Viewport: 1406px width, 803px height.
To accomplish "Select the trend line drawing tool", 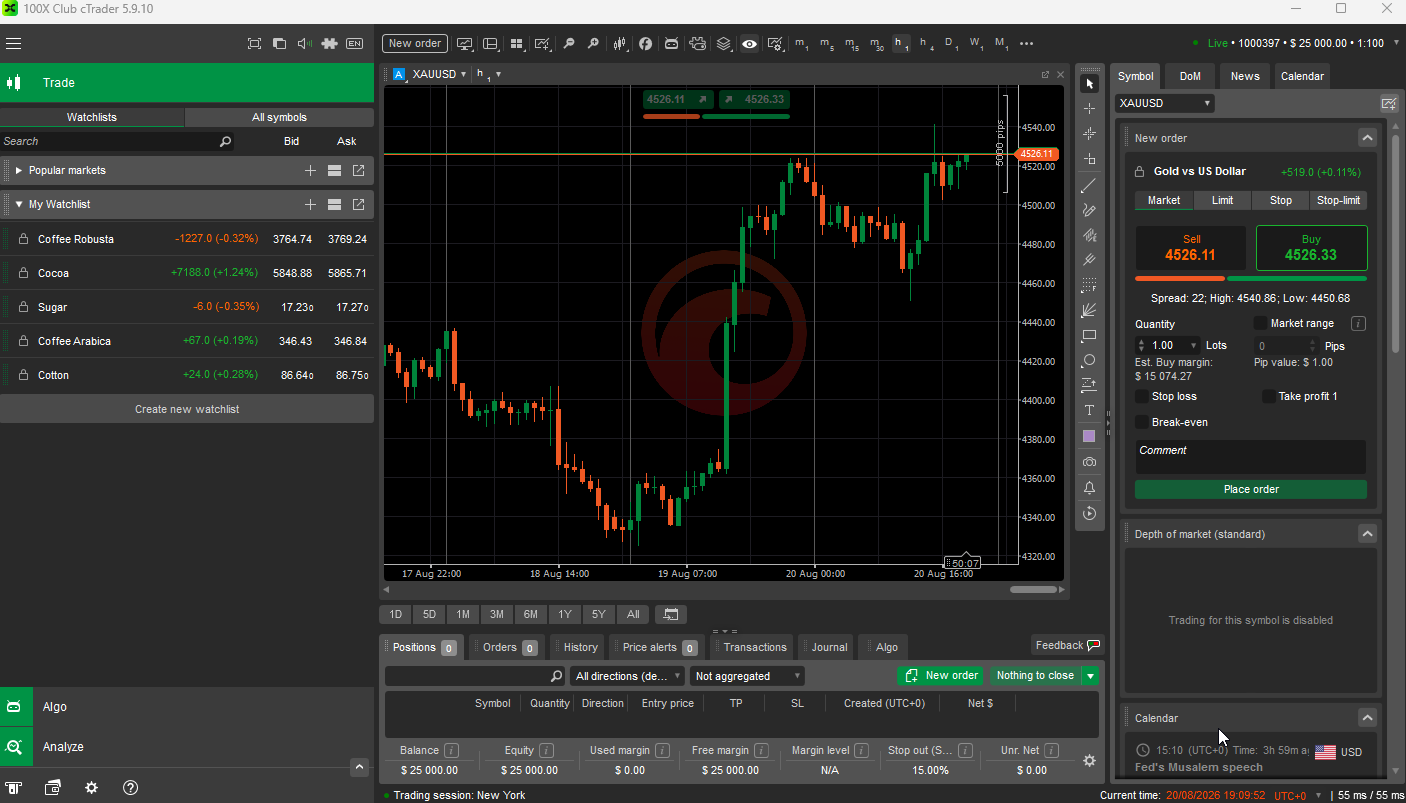I will point(1090,185).
